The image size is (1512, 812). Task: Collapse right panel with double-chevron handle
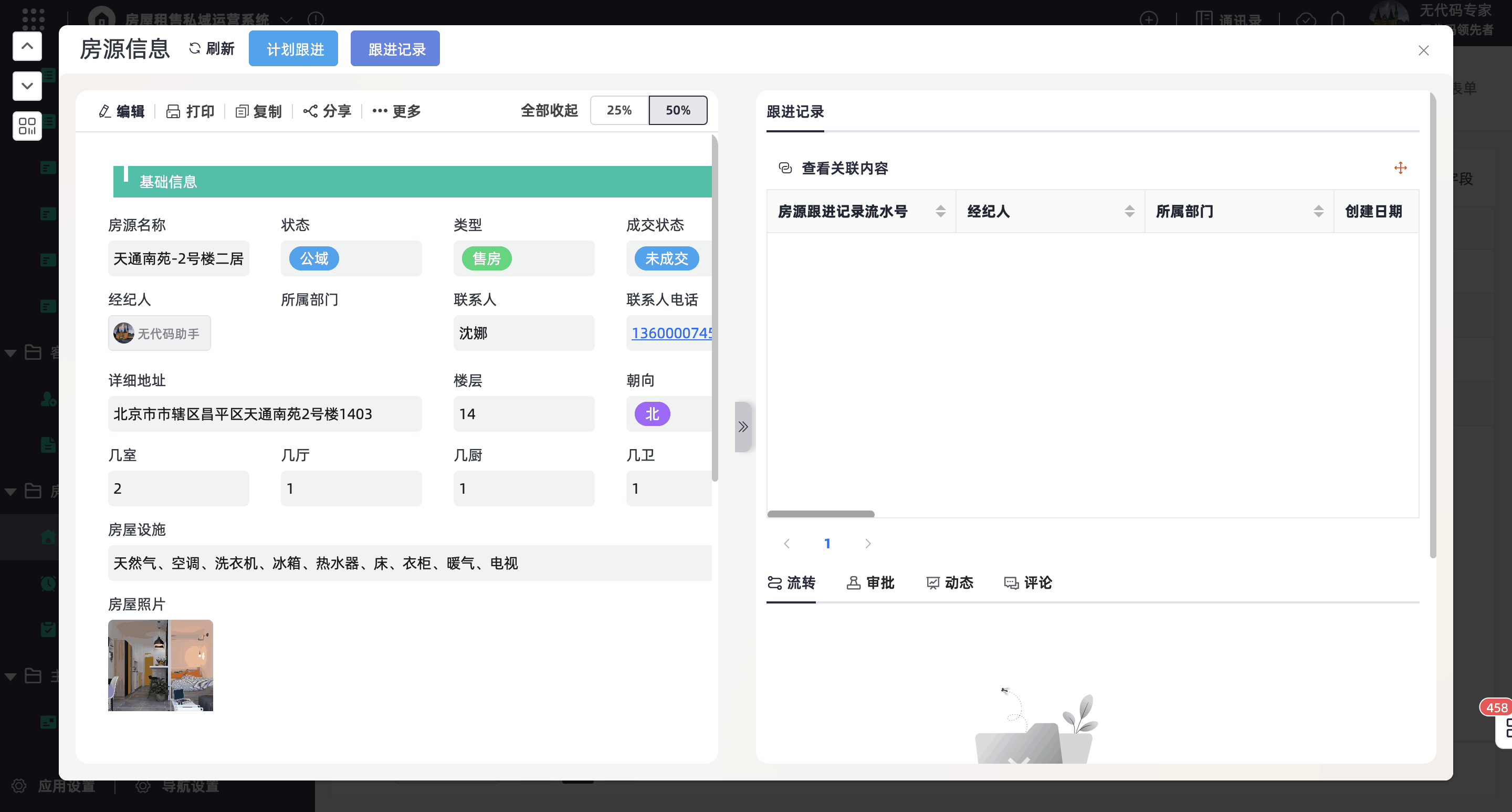point(742,427)
